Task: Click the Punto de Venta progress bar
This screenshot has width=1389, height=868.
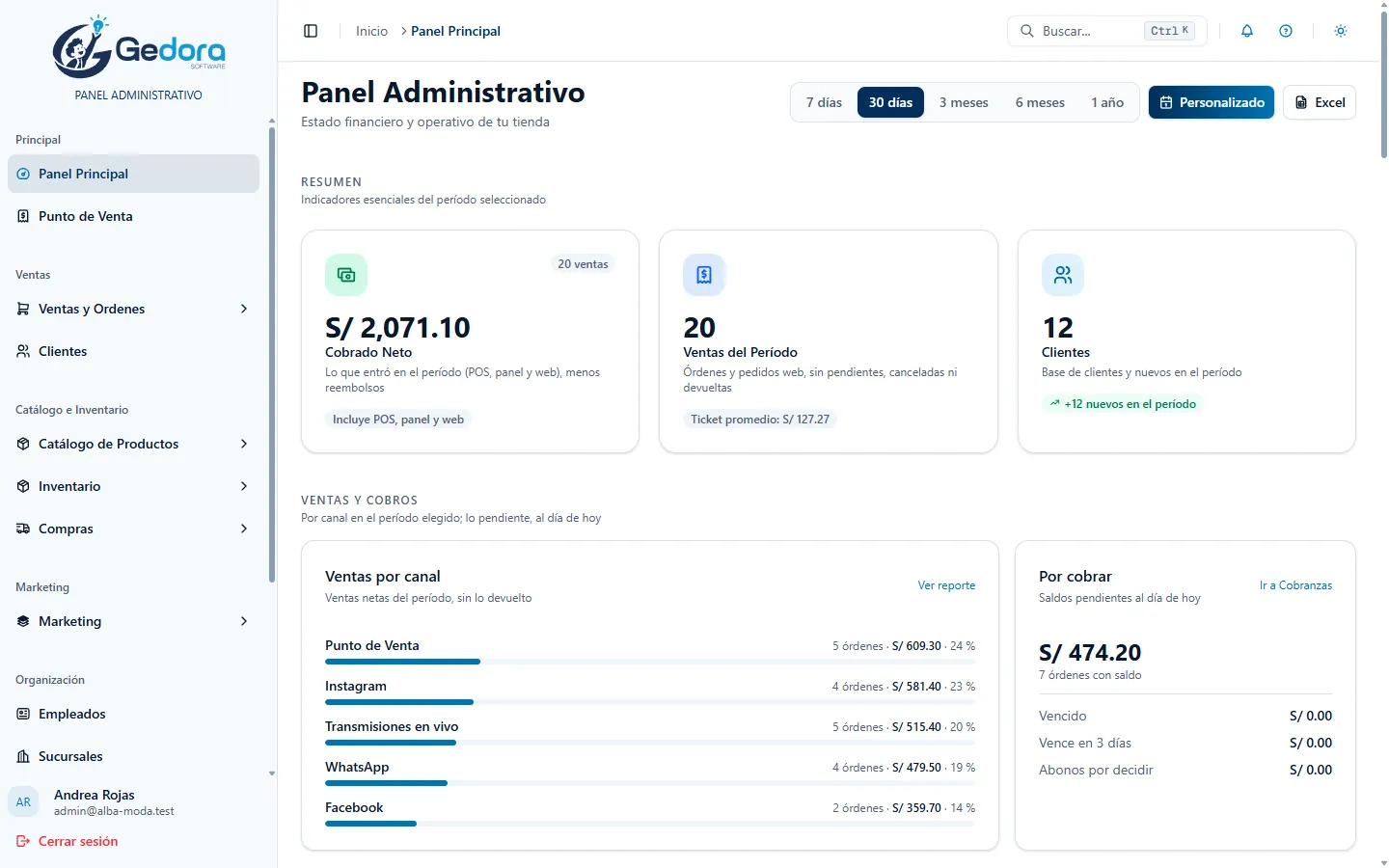Action: (650, 662)
